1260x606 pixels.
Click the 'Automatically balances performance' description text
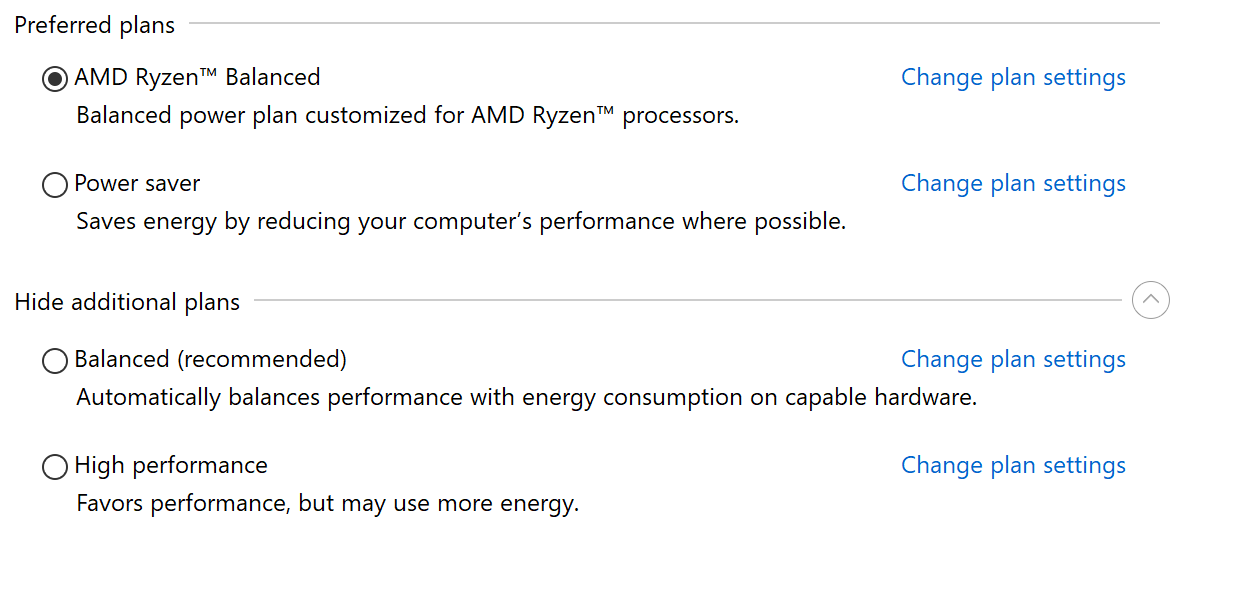tap(526, 398)
